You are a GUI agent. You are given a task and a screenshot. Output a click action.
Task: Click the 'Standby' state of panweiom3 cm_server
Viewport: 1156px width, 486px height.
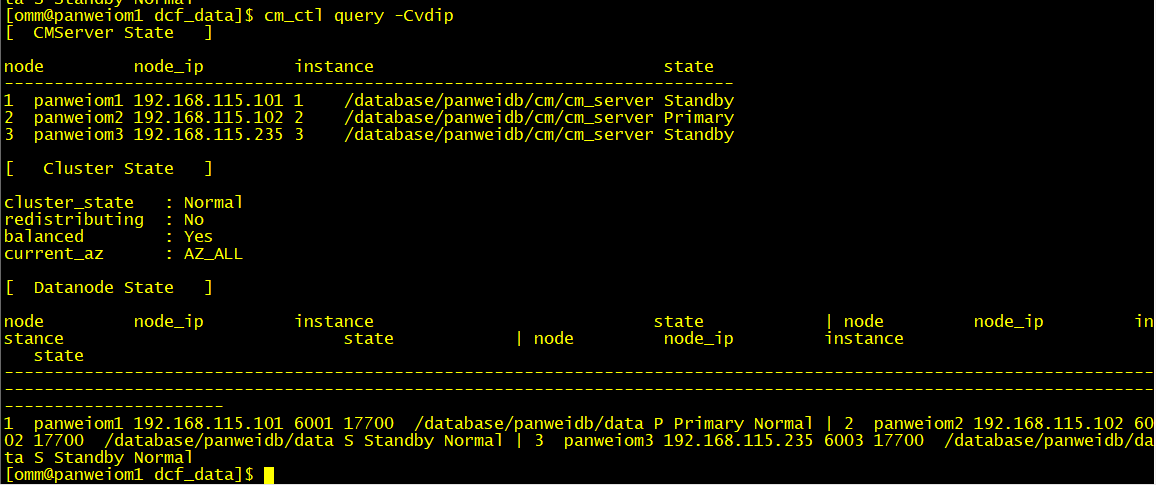click(698, 135)
